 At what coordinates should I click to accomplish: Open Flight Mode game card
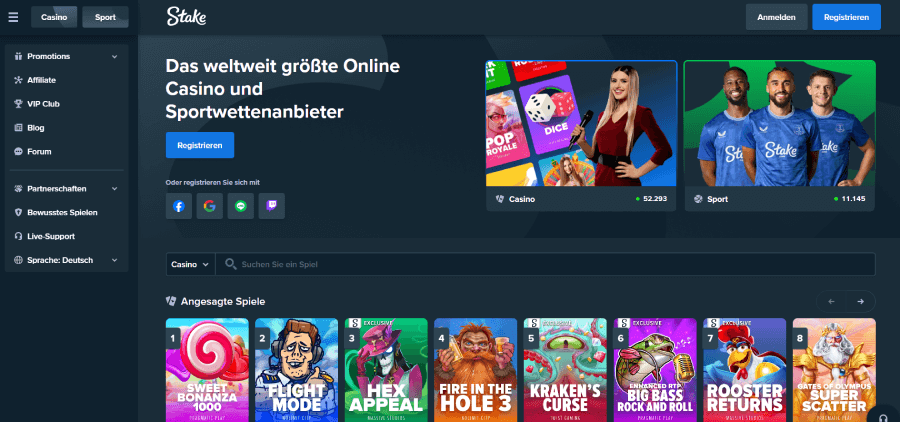pyautogui.click(x=297, y=370)
